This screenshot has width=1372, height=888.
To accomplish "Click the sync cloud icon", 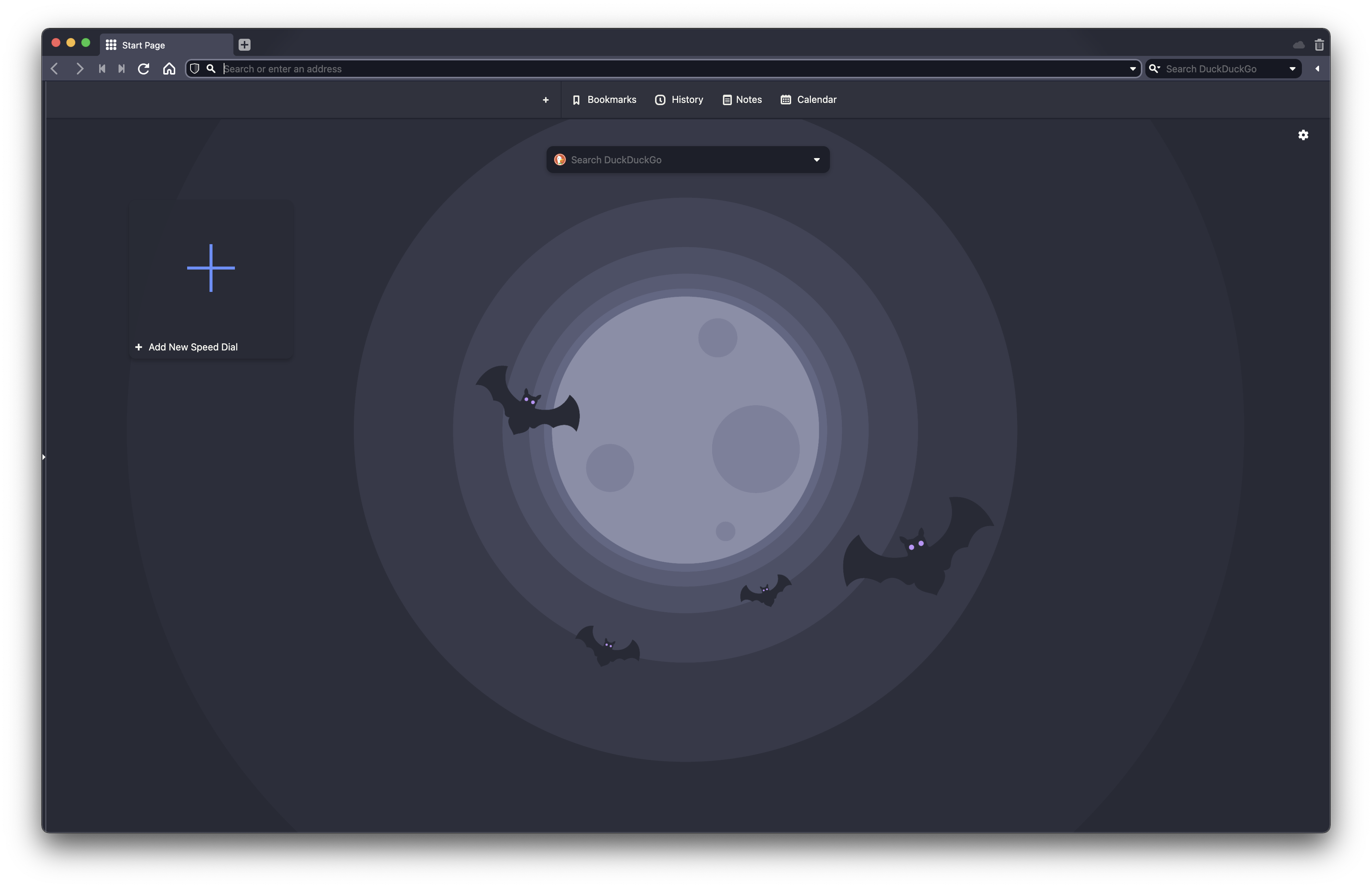I will click(x=1298, y=45).
